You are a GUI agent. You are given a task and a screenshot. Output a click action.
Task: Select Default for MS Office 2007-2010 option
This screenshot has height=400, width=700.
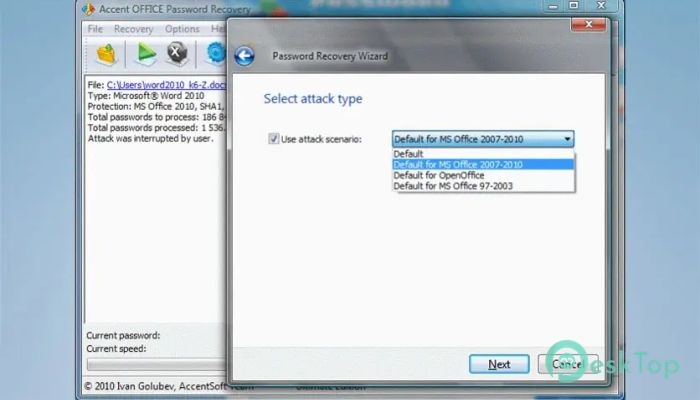483,164
